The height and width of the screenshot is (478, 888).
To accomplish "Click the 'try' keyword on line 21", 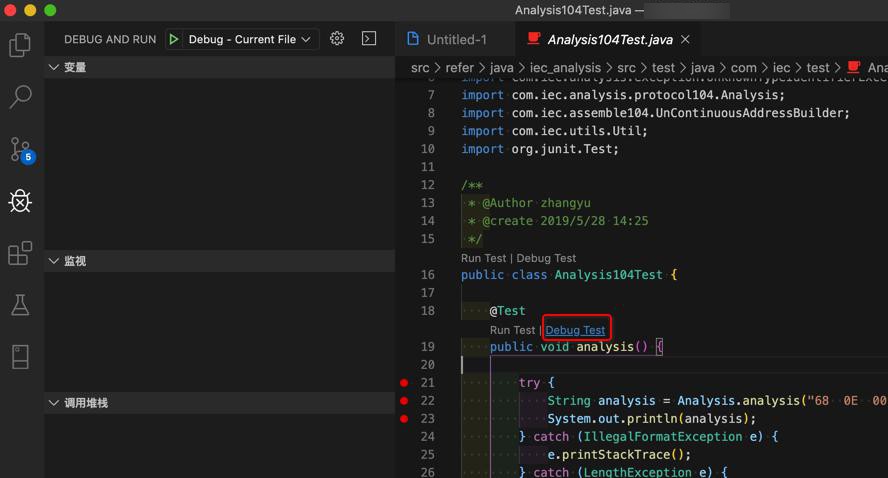I will coord(529,383).
